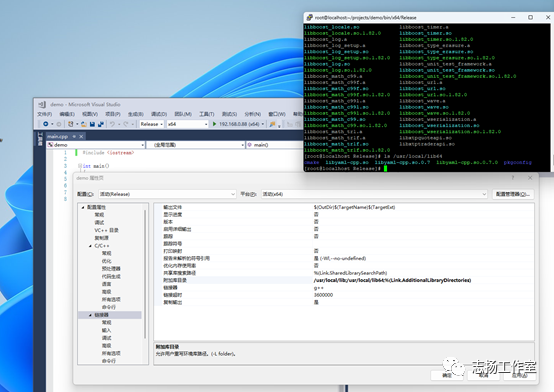Image resolution: width=554 pixels, height=392 pixels.
Task: Click the Redo arrow icon
Action: (x=126, y=124)
